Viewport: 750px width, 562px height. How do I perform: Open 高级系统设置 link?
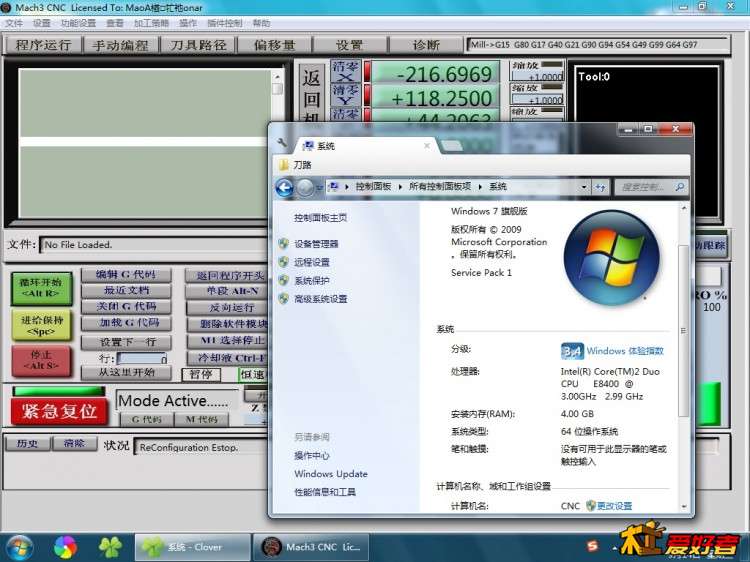coord(320,299)
